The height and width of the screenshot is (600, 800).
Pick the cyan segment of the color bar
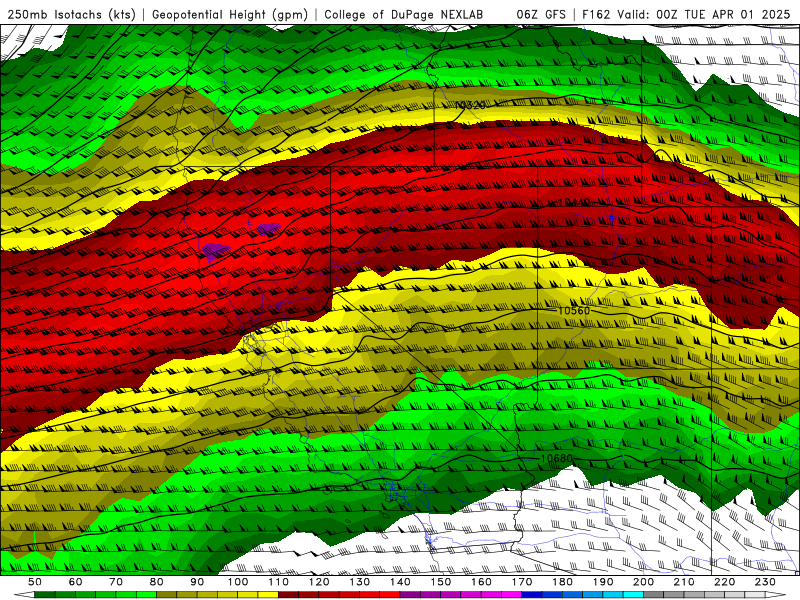(x=633, y=595)
